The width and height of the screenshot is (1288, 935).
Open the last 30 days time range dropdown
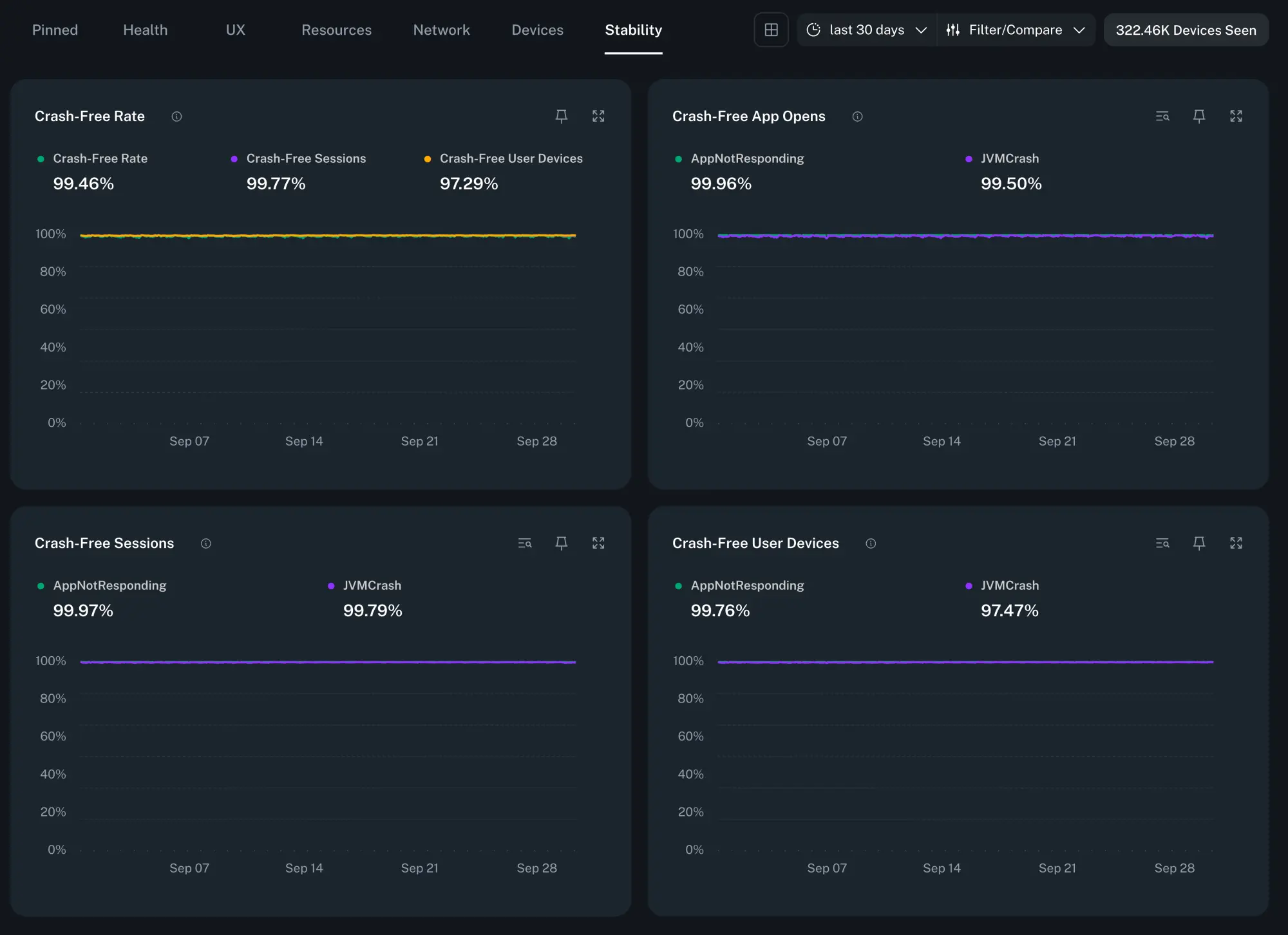coord(866,30)
